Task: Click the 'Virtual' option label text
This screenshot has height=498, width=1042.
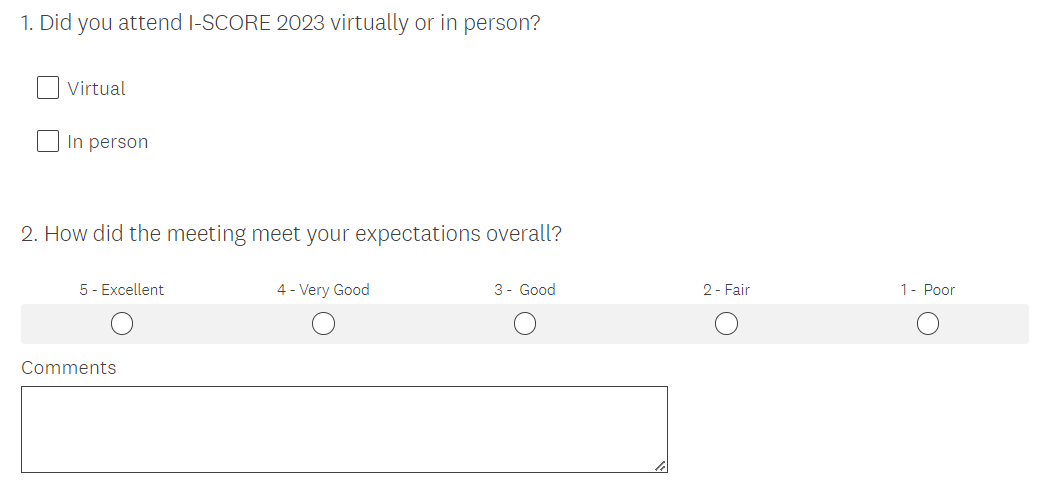Action: tap(97, 89)
